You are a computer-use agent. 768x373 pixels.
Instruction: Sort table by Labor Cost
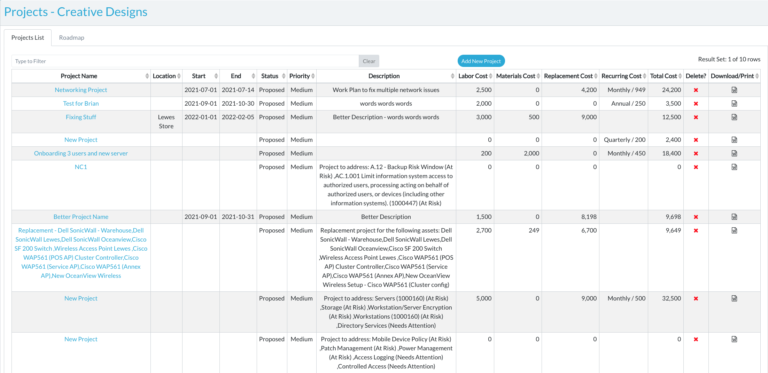pos(475,76)
